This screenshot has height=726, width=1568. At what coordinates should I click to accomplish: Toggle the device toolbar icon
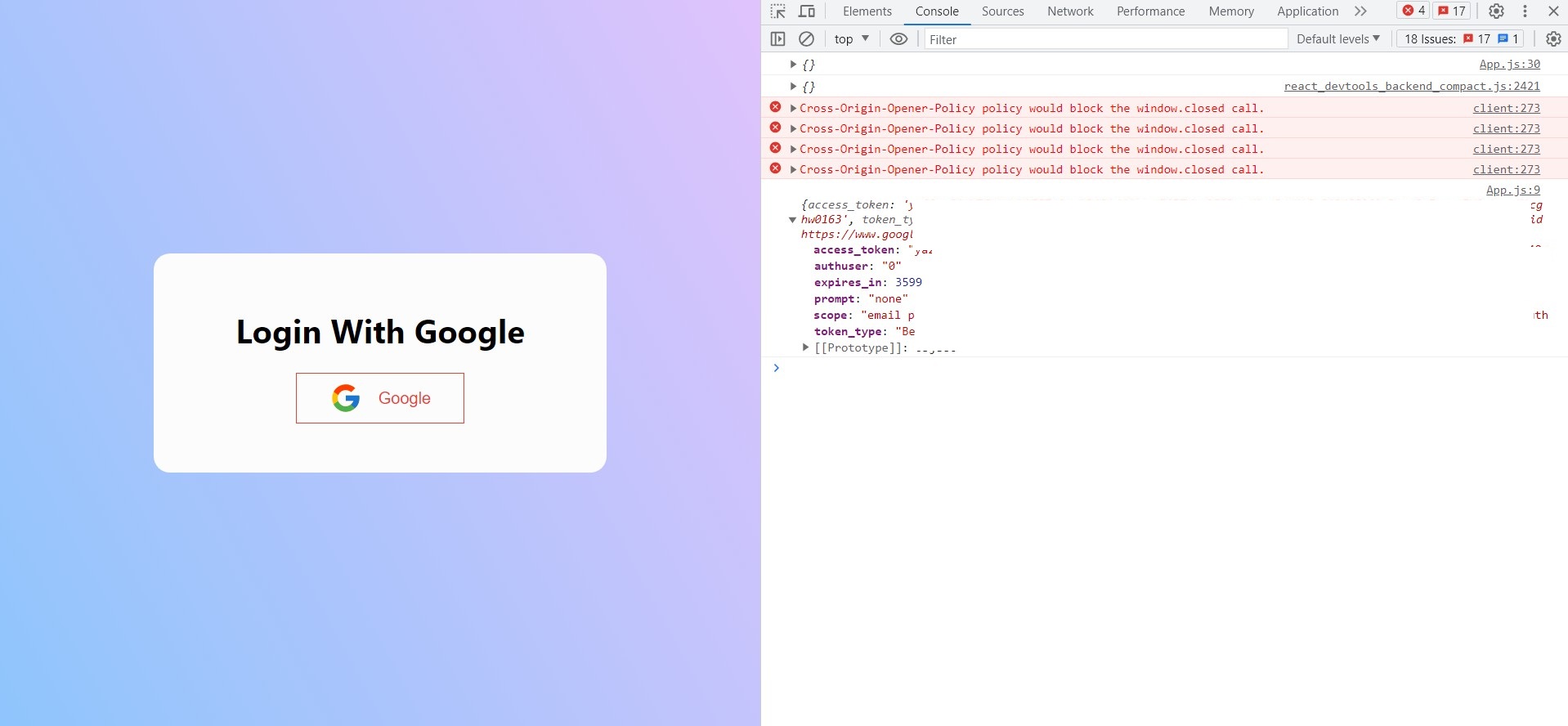click(x=807, y=11)
